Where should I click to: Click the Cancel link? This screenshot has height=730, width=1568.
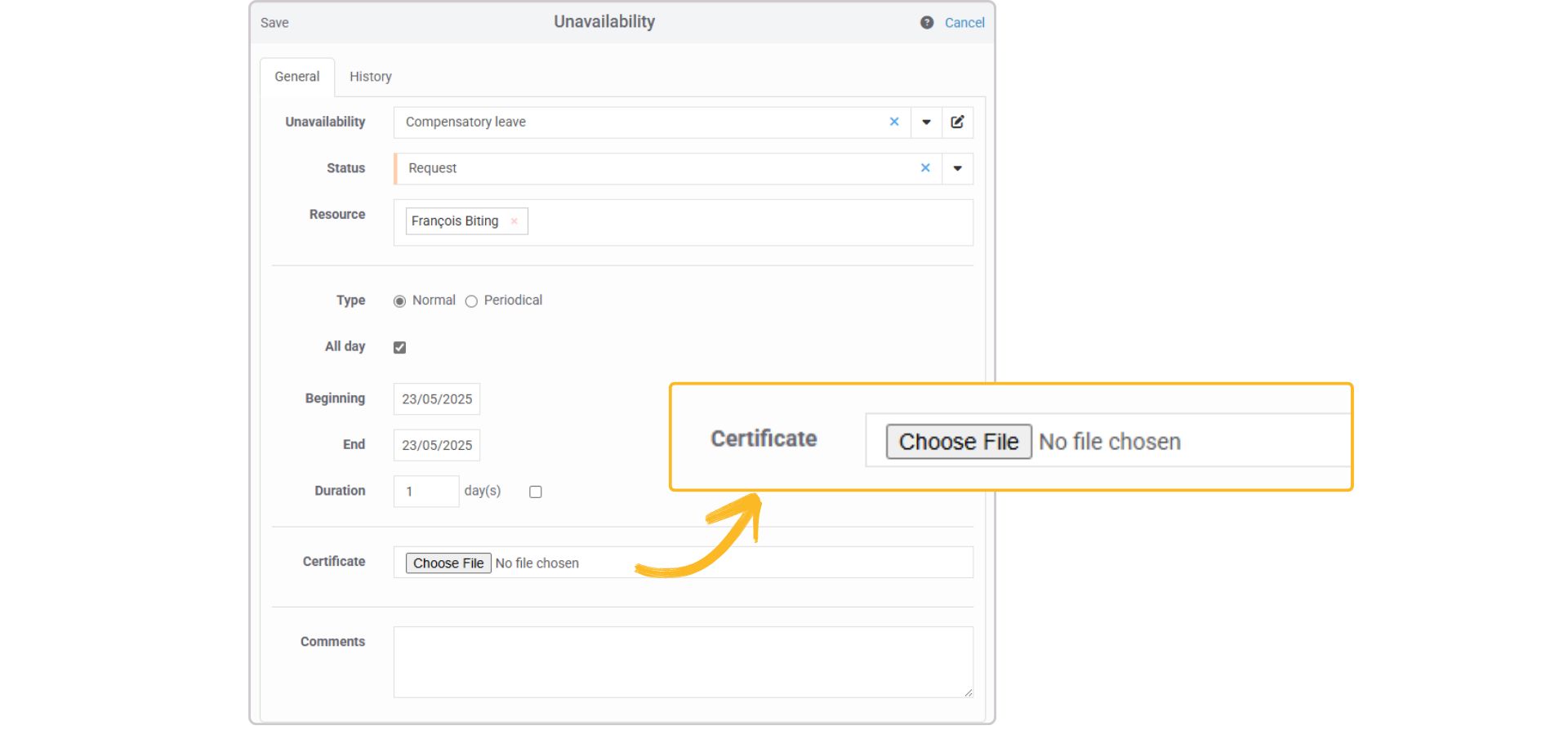964,23
